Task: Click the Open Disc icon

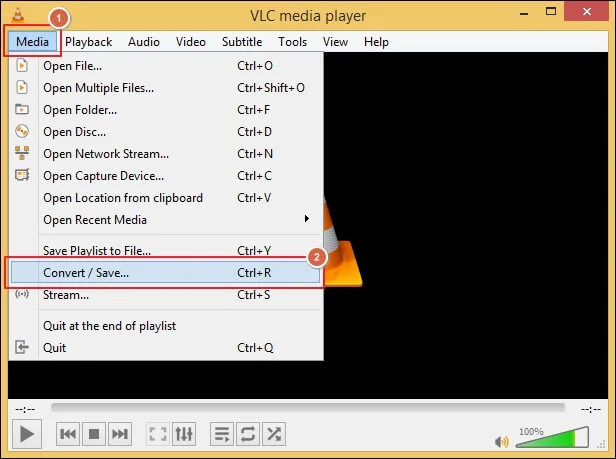Action: click(x=22, y=131)
